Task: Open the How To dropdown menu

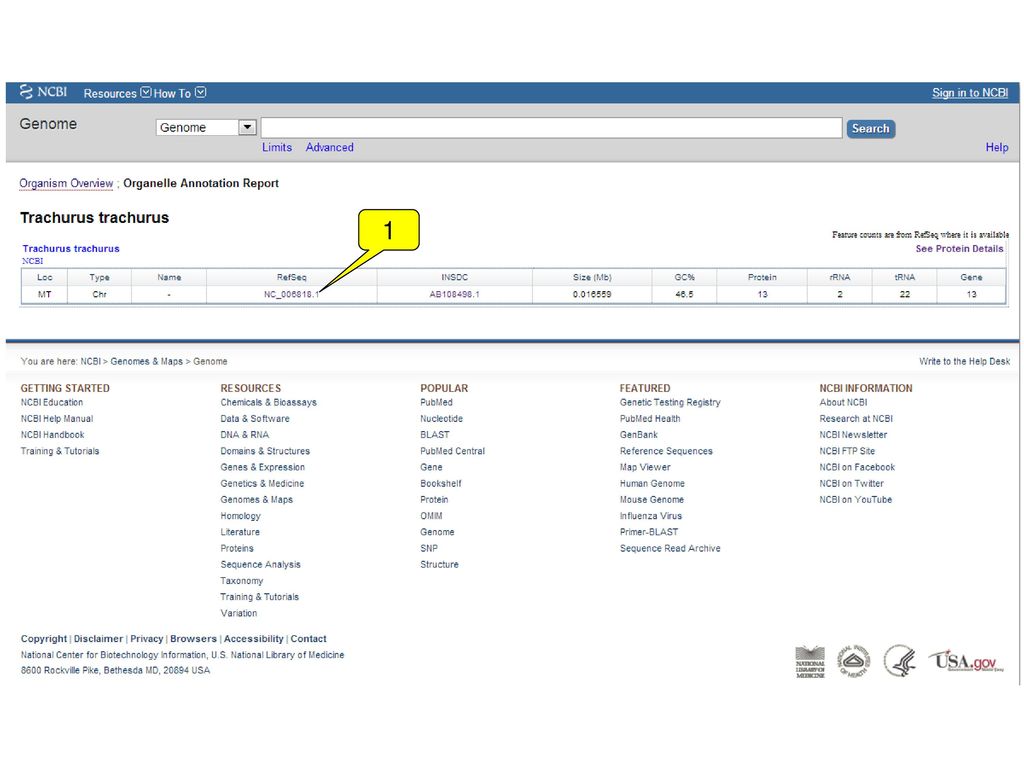Action: 180,93
